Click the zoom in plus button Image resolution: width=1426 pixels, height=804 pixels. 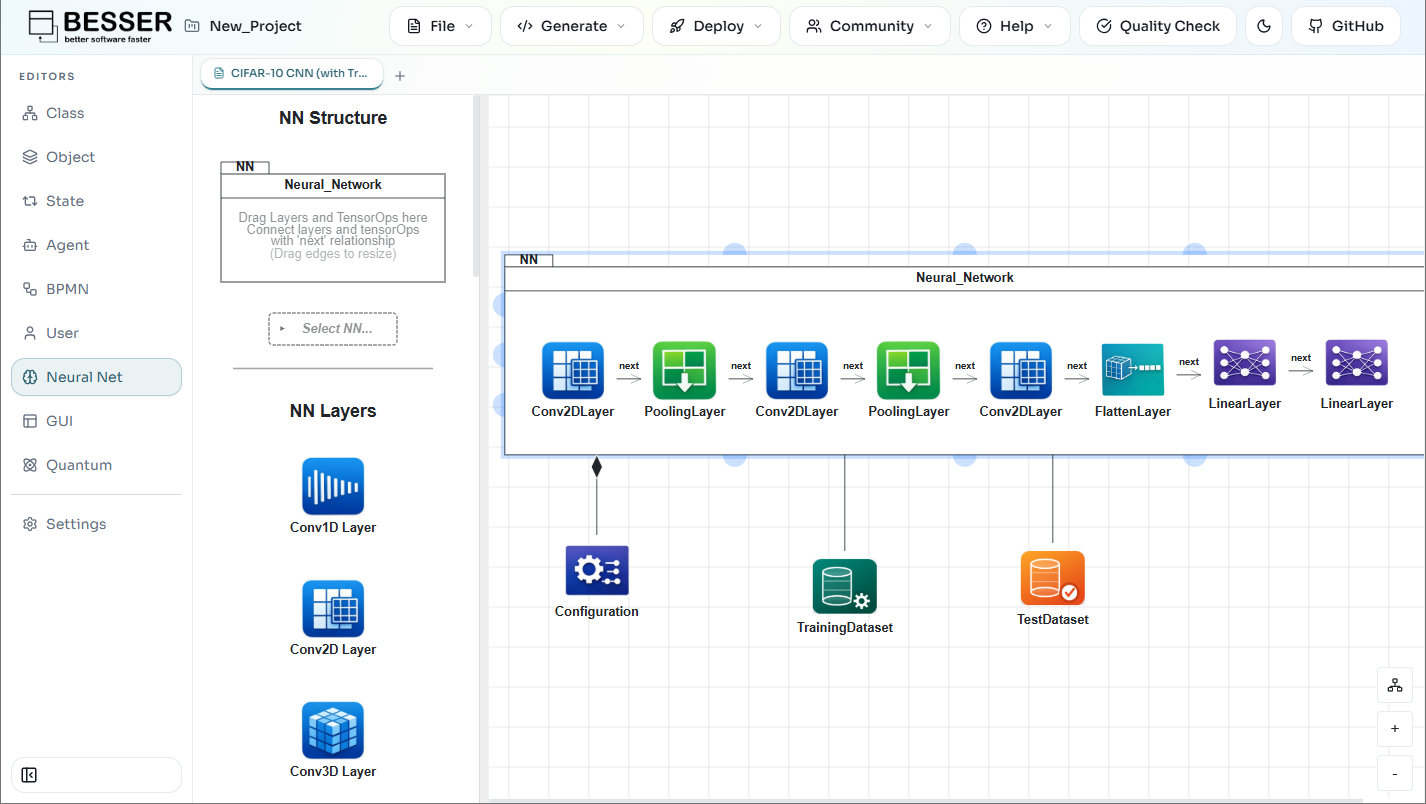point(1395,730)
